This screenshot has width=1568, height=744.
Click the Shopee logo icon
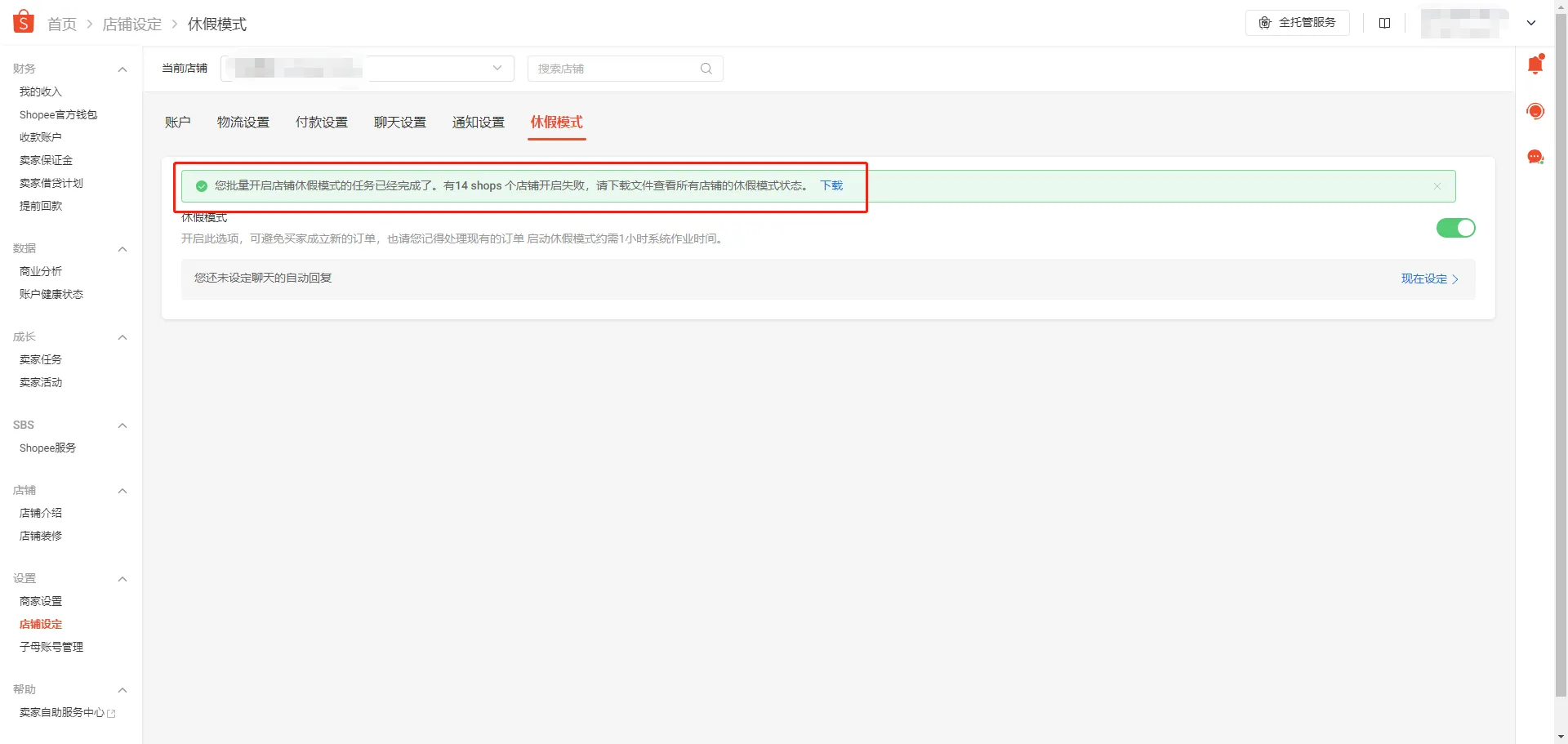[x=23, y=21]
